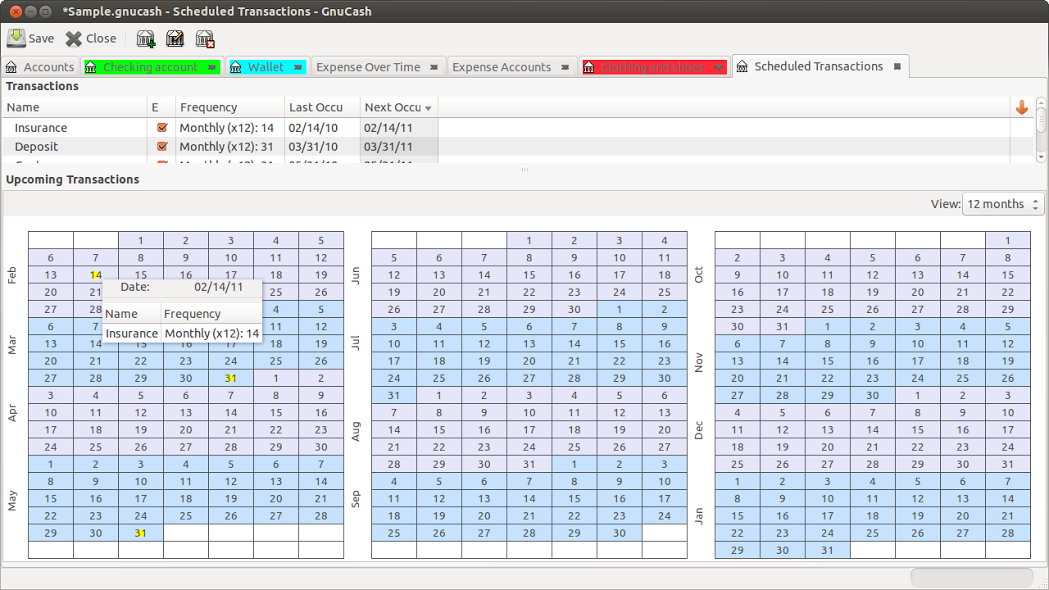1049x590 pixels.
Task: Close the Expense Over Time tab
Action: 434,67
